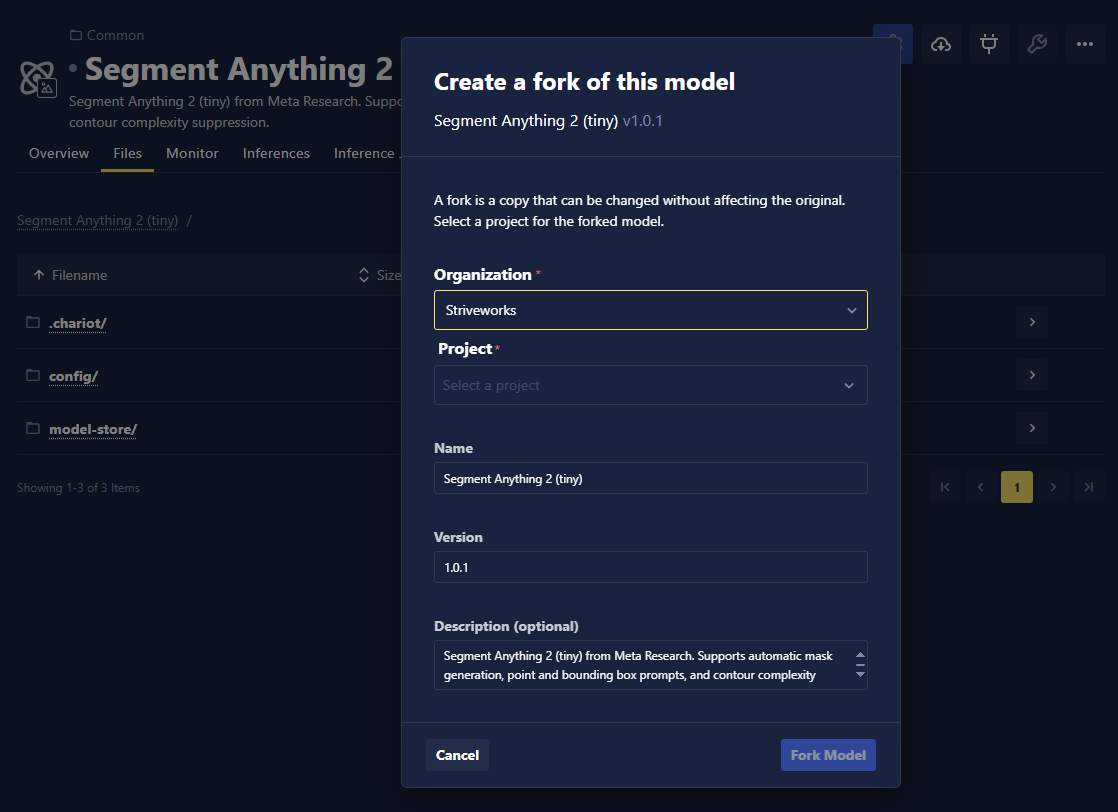
Task: Click the model-store folder icon
Action: (x=33, y=428)
